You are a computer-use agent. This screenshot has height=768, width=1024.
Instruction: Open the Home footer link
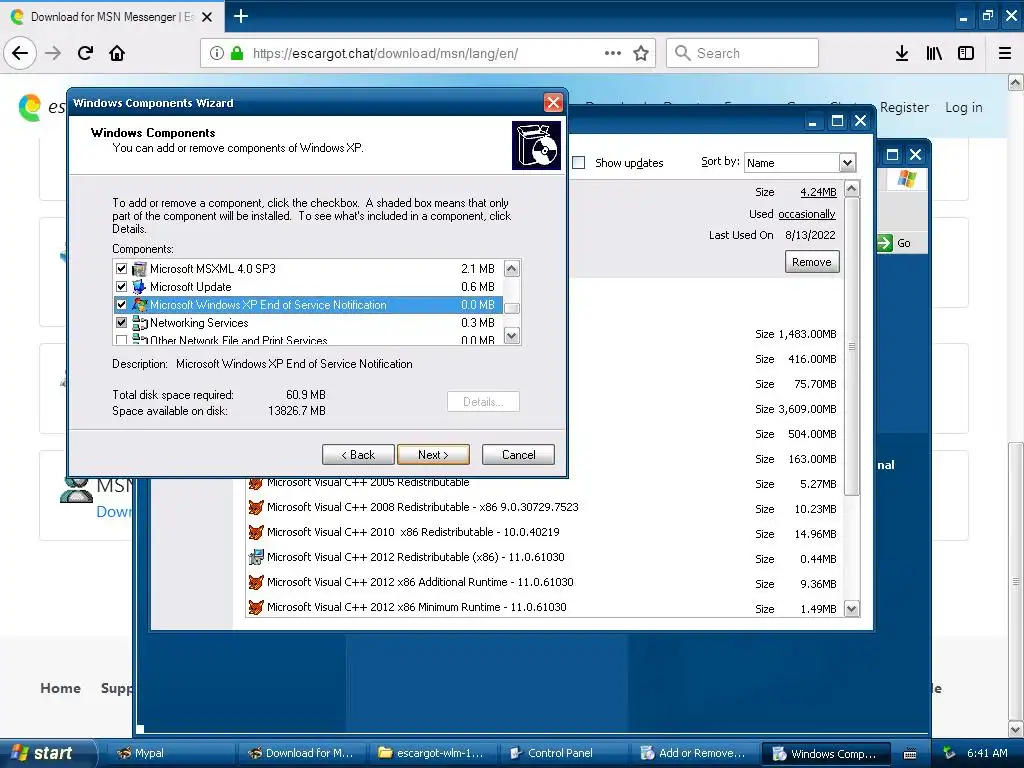click(61, 688)
